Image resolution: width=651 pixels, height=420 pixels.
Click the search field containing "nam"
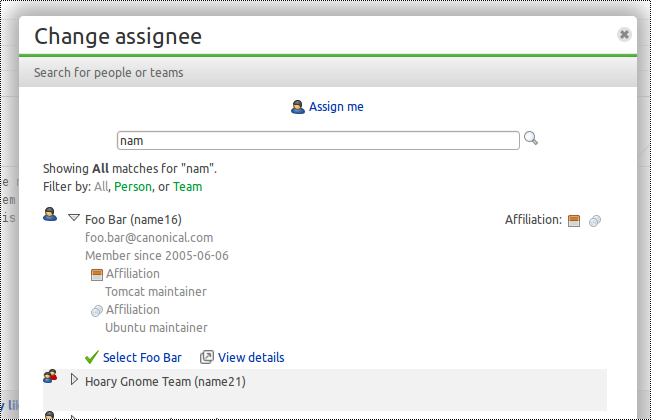click(x=318, y=141)
